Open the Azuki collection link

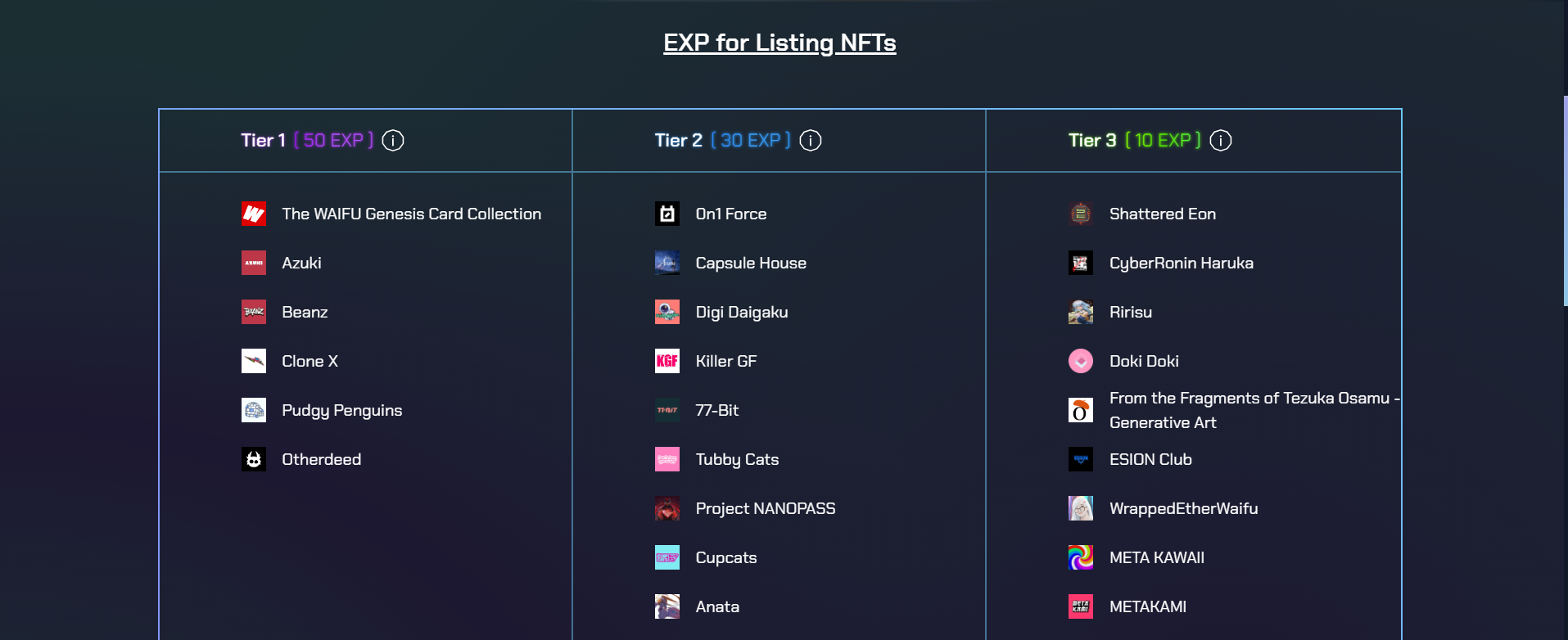point(301,263)
